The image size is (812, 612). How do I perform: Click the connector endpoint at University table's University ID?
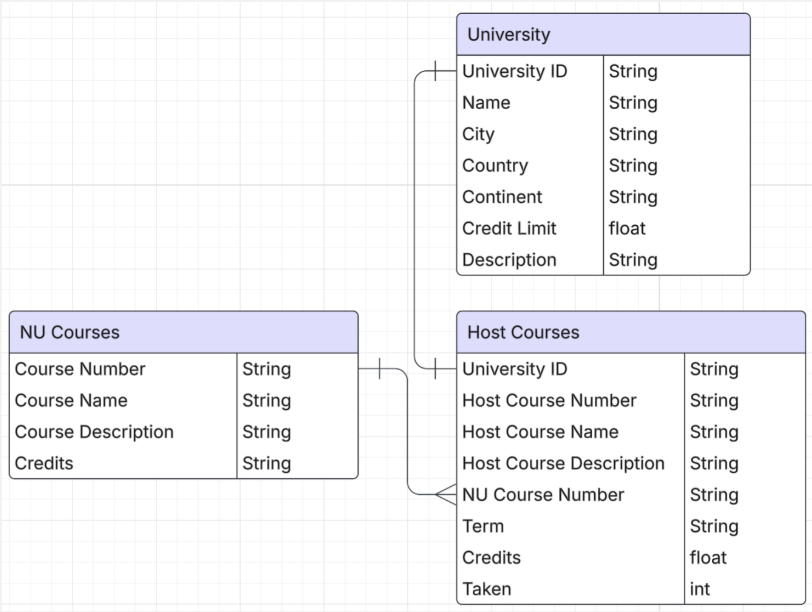[436, 71]
